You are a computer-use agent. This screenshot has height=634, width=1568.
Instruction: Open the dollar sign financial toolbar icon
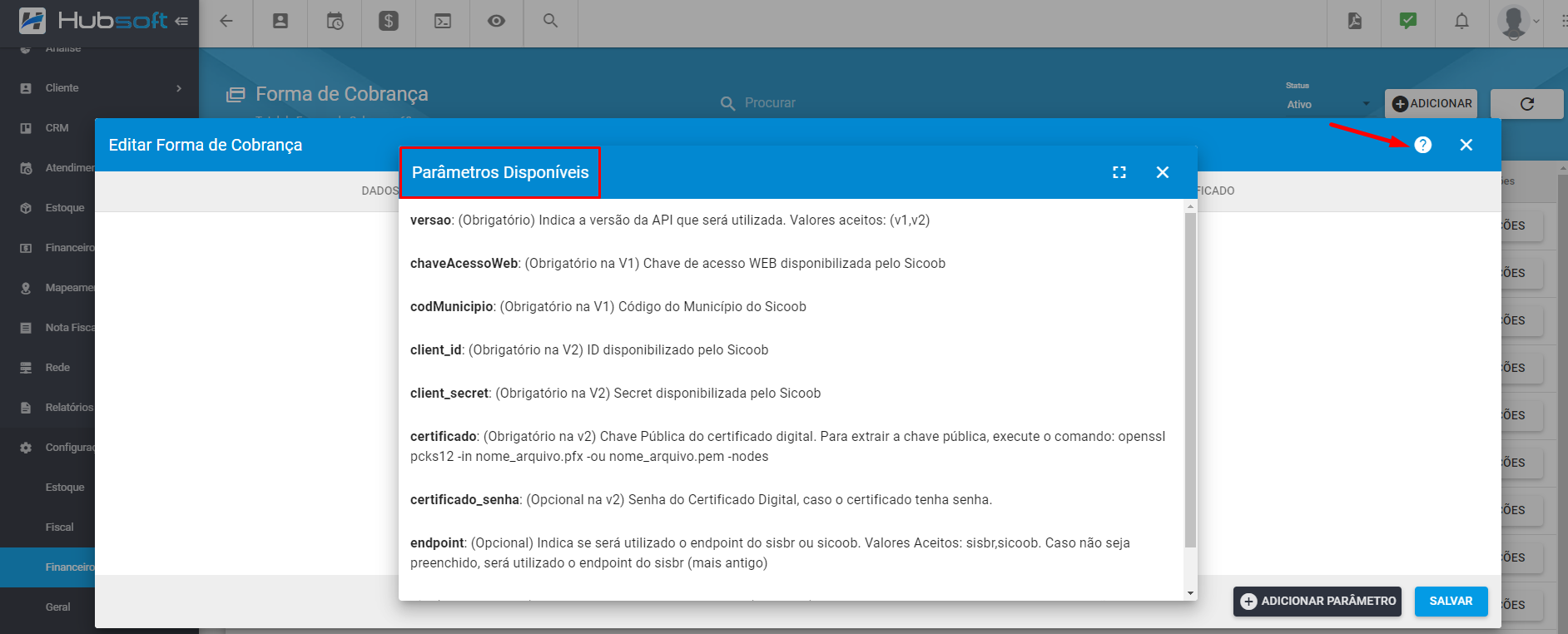point(389,21)
